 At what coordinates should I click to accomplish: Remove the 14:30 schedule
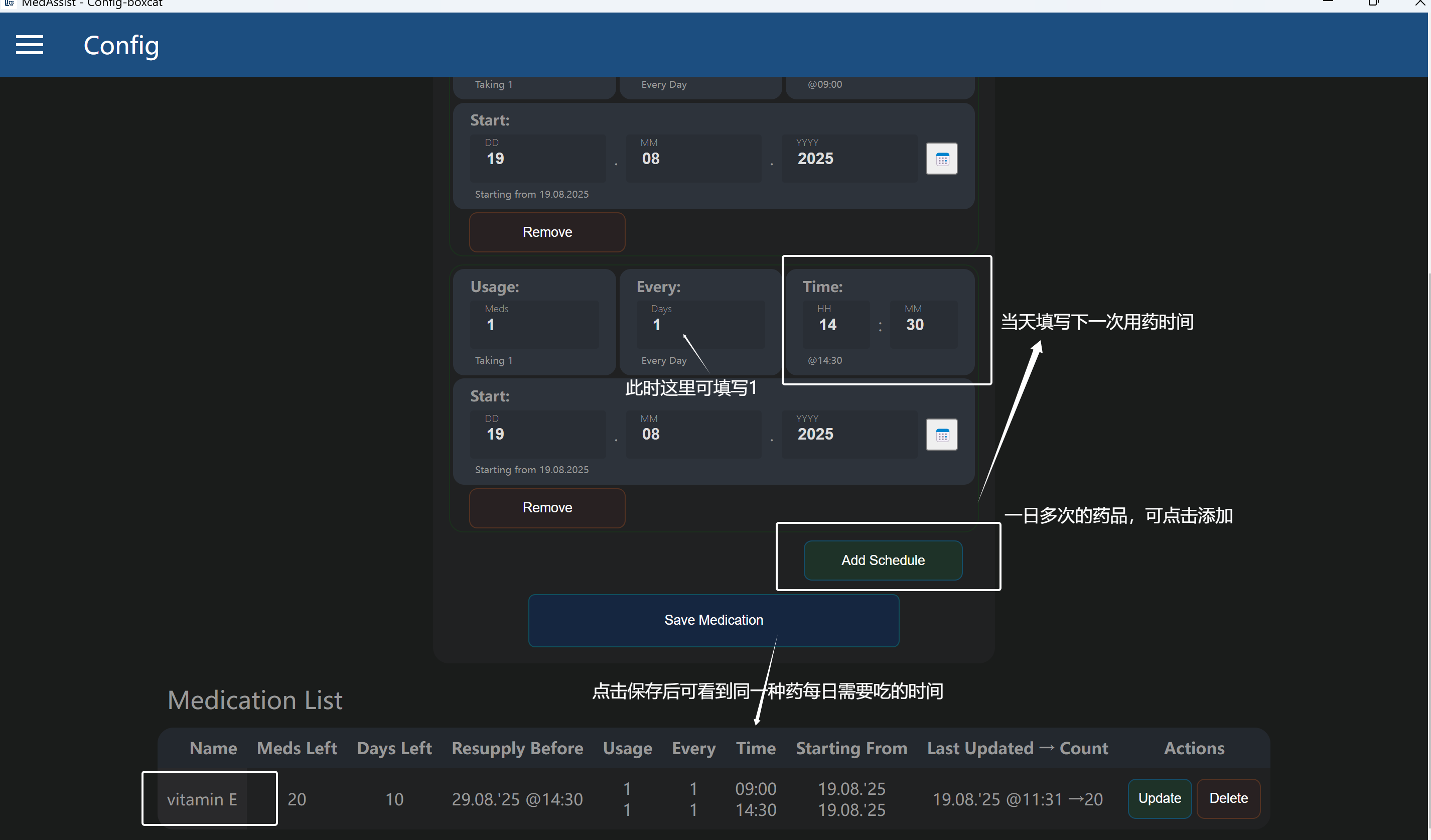(547, 508)
